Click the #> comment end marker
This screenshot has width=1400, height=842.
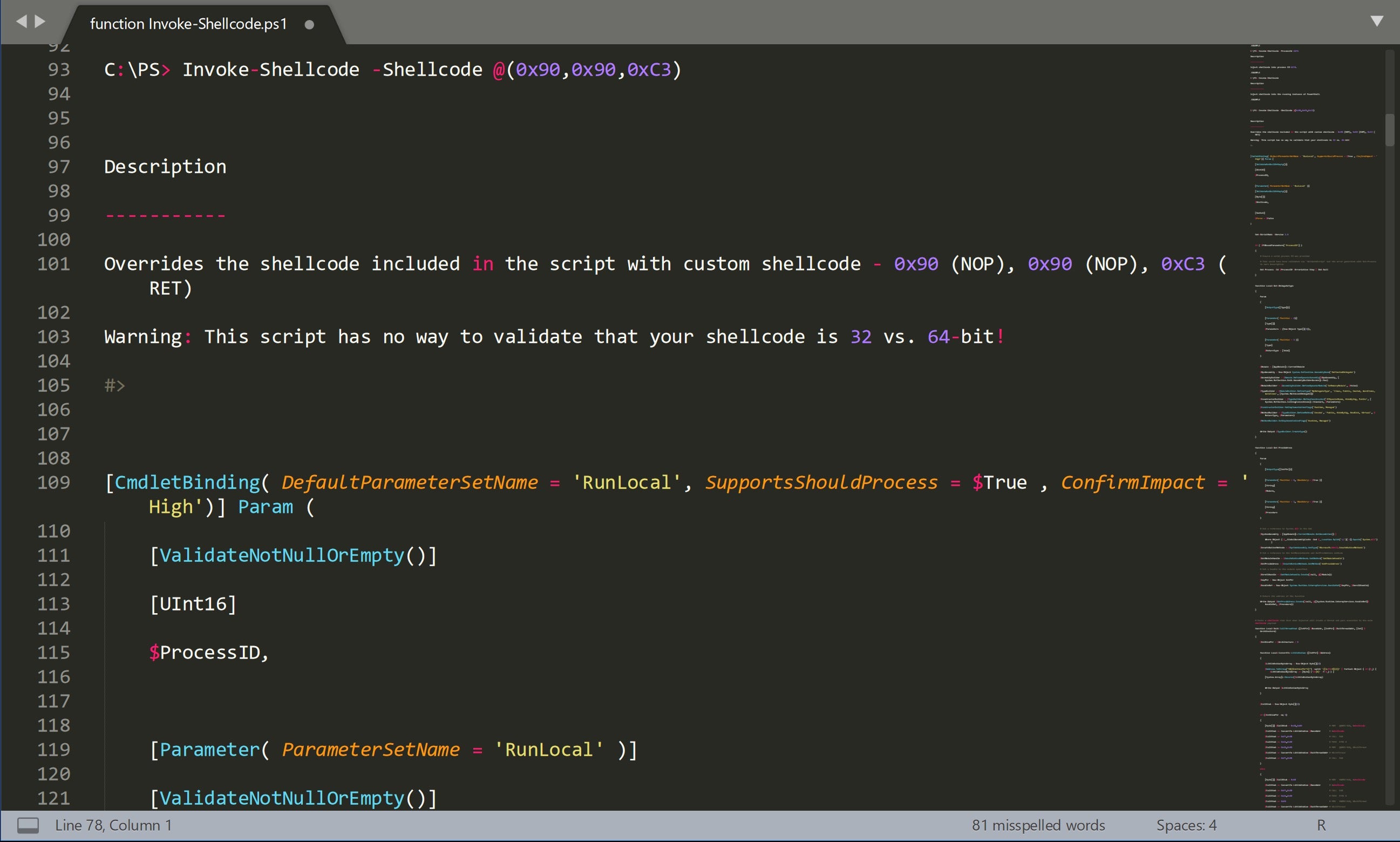pos(114,386)
